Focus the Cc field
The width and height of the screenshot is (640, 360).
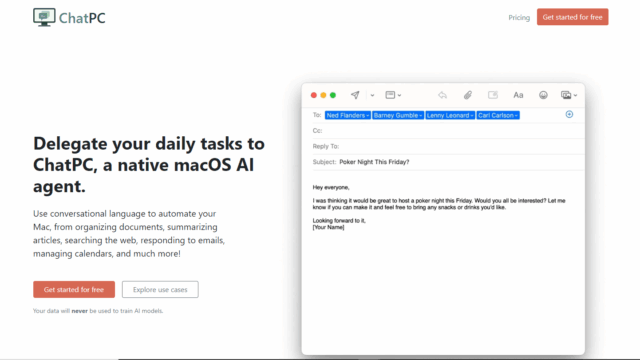pos(448,131)
